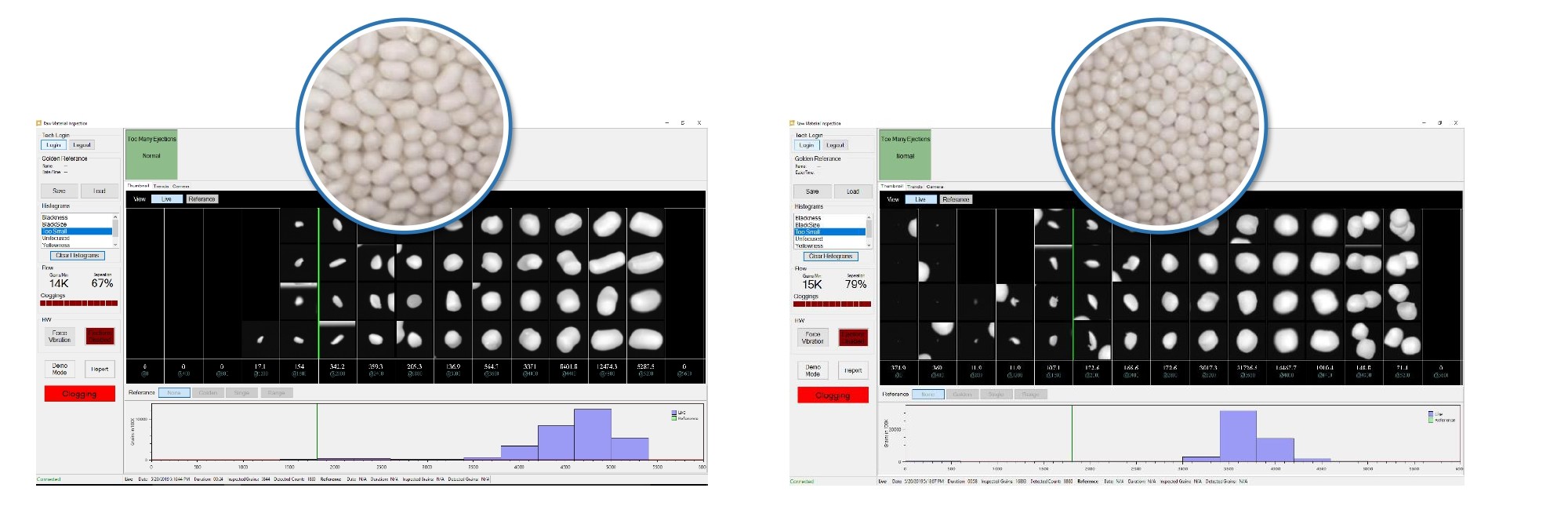The height and width of the screenshot is (517, 1568).
Task: Select Live view in the right window
Action: [x=920, y=199]
